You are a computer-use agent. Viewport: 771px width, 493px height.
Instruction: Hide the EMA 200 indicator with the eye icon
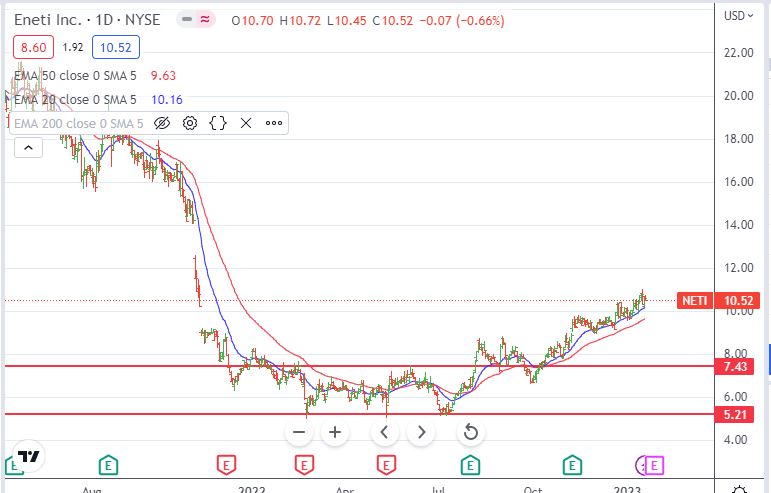point(162,123)
